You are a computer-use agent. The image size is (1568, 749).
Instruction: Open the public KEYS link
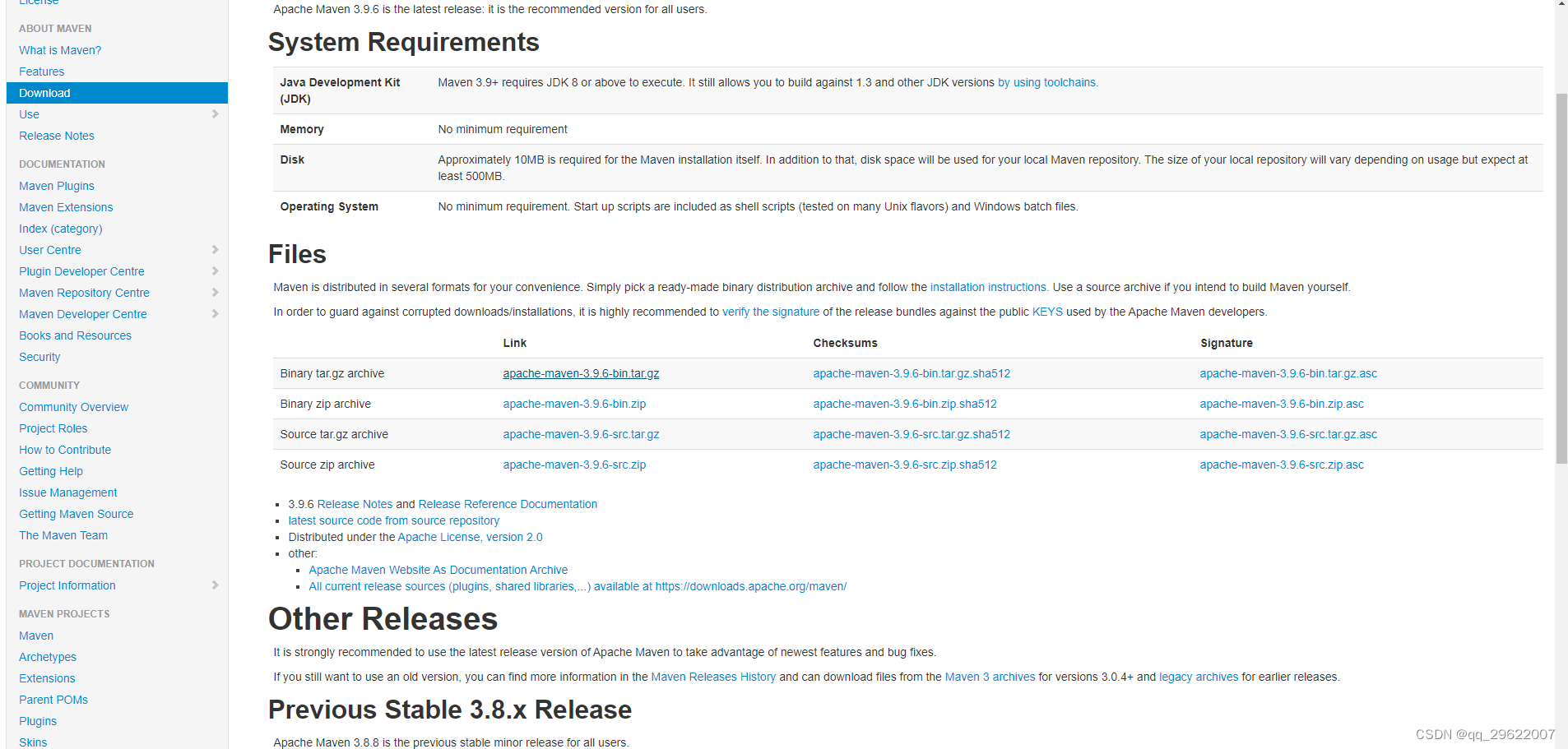tap(1047, 312)
